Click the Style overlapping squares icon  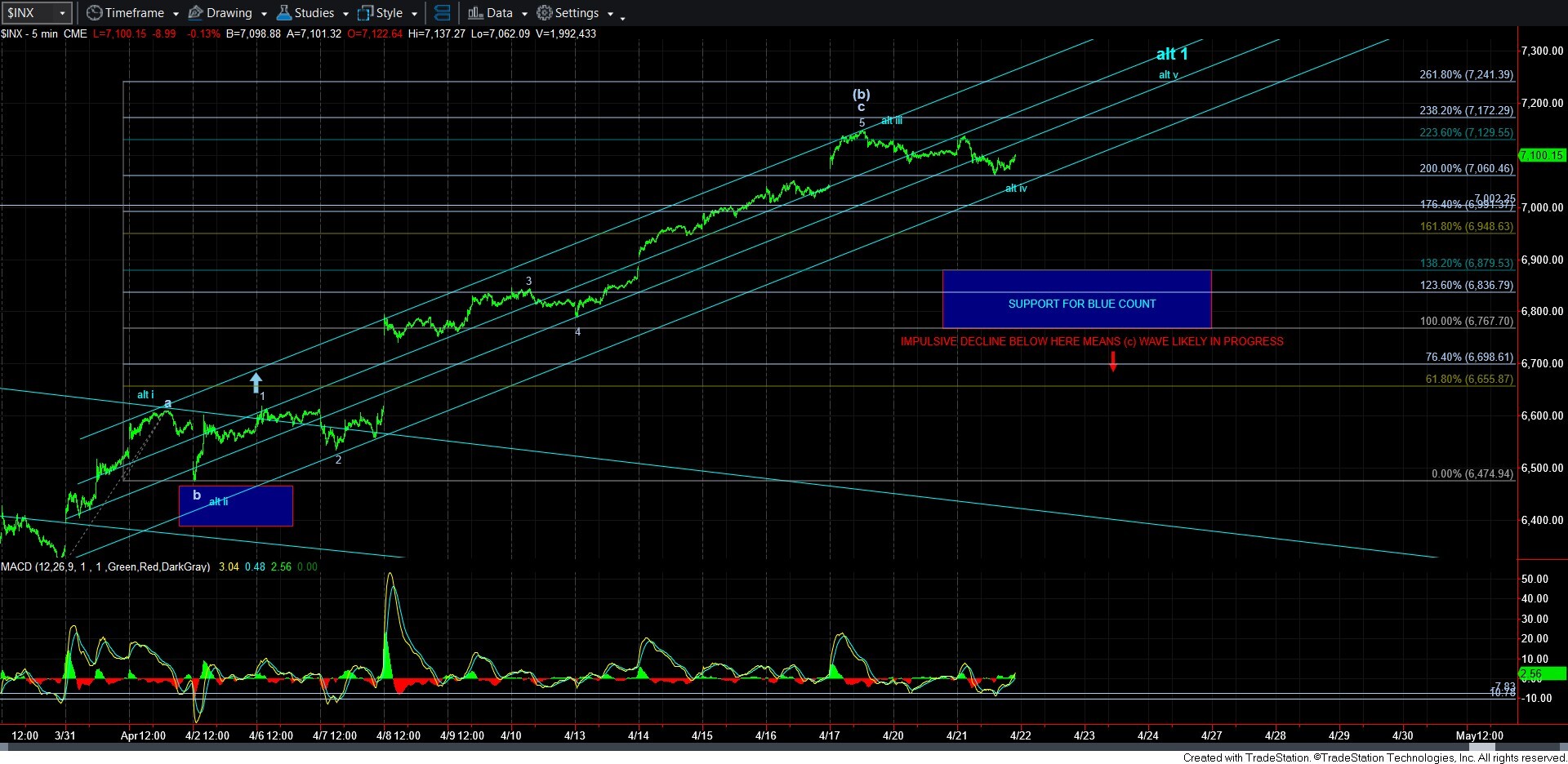365,13
